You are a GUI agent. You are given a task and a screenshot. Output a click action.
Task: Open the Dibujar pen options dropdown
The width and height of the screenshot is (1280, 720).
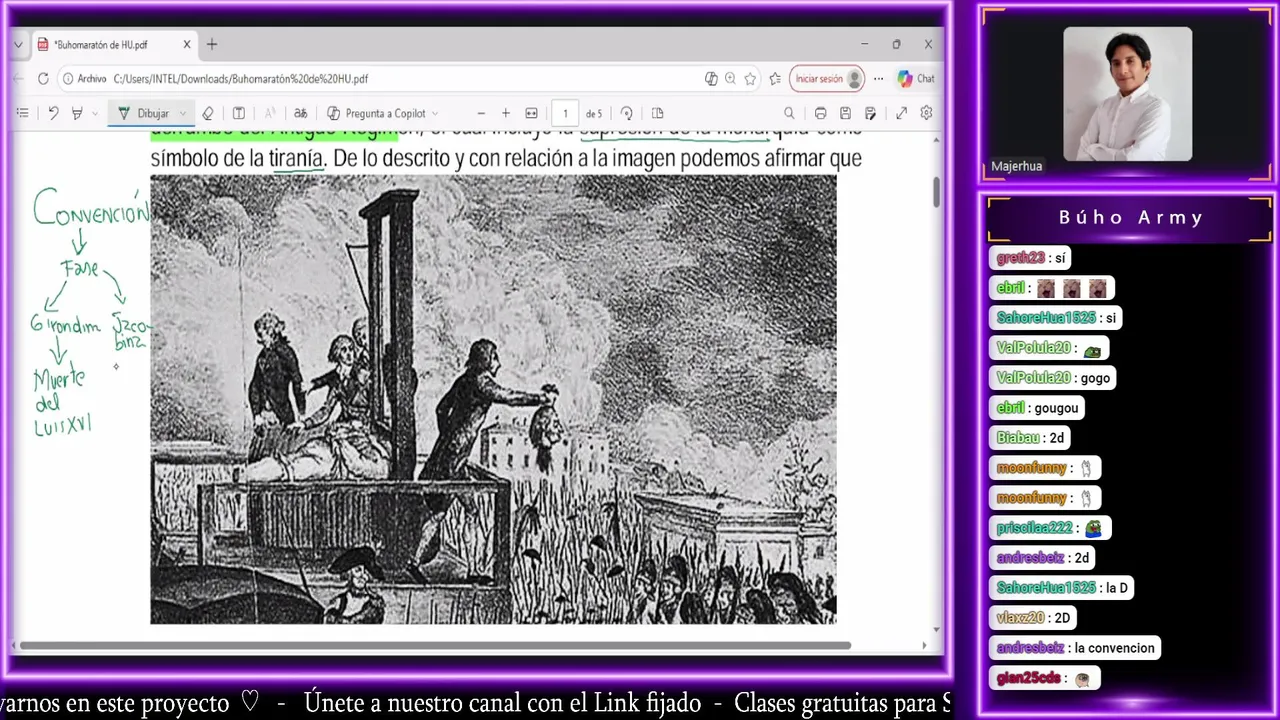(182, 113)
